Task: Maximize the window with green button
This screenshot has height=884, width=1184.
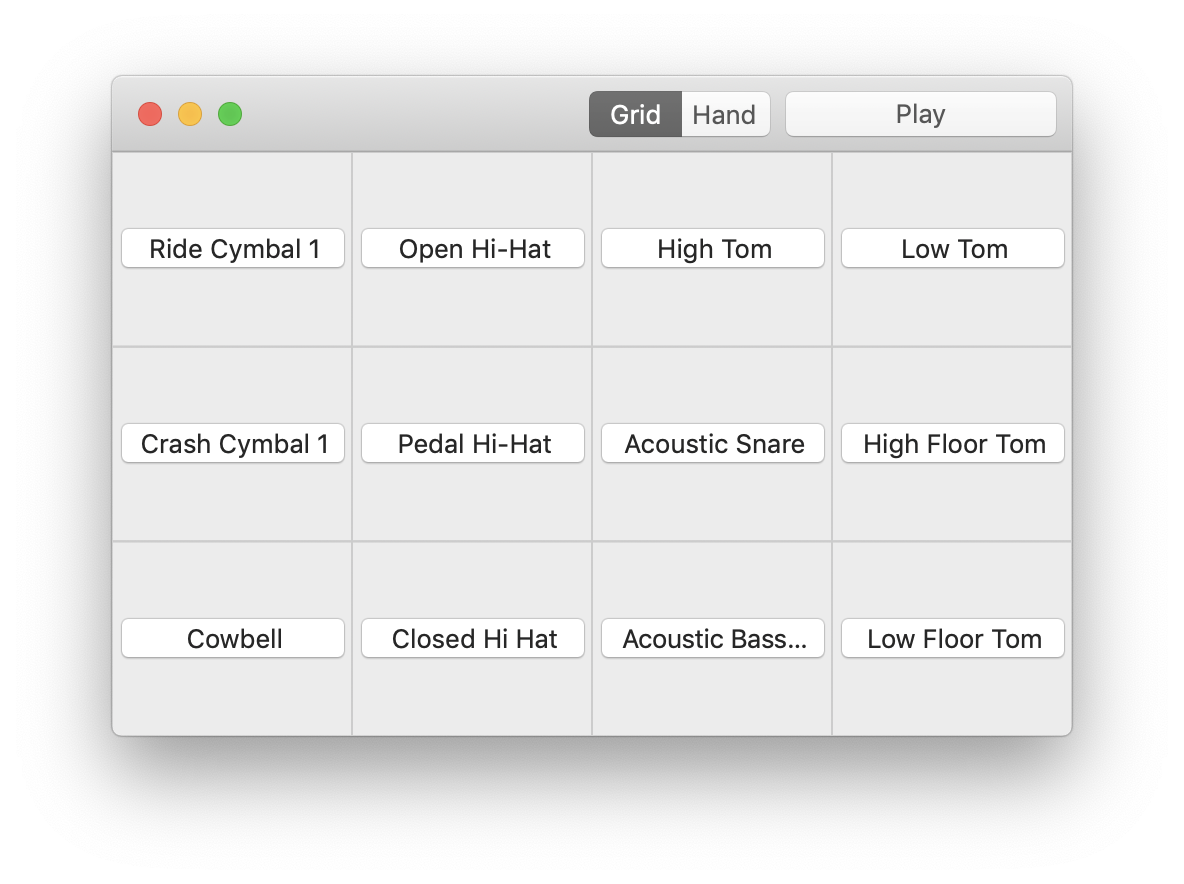Action: click(x=230, y=114)
